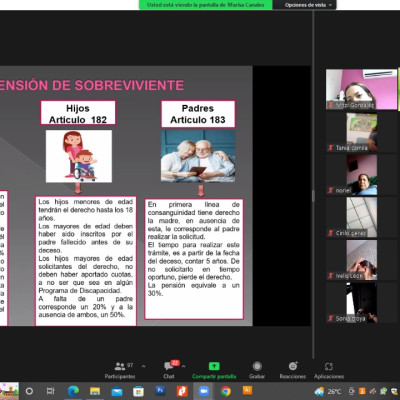Open the Opciones de vista dropdown
The height and width of the screenshot is (400, 400).
308,5
